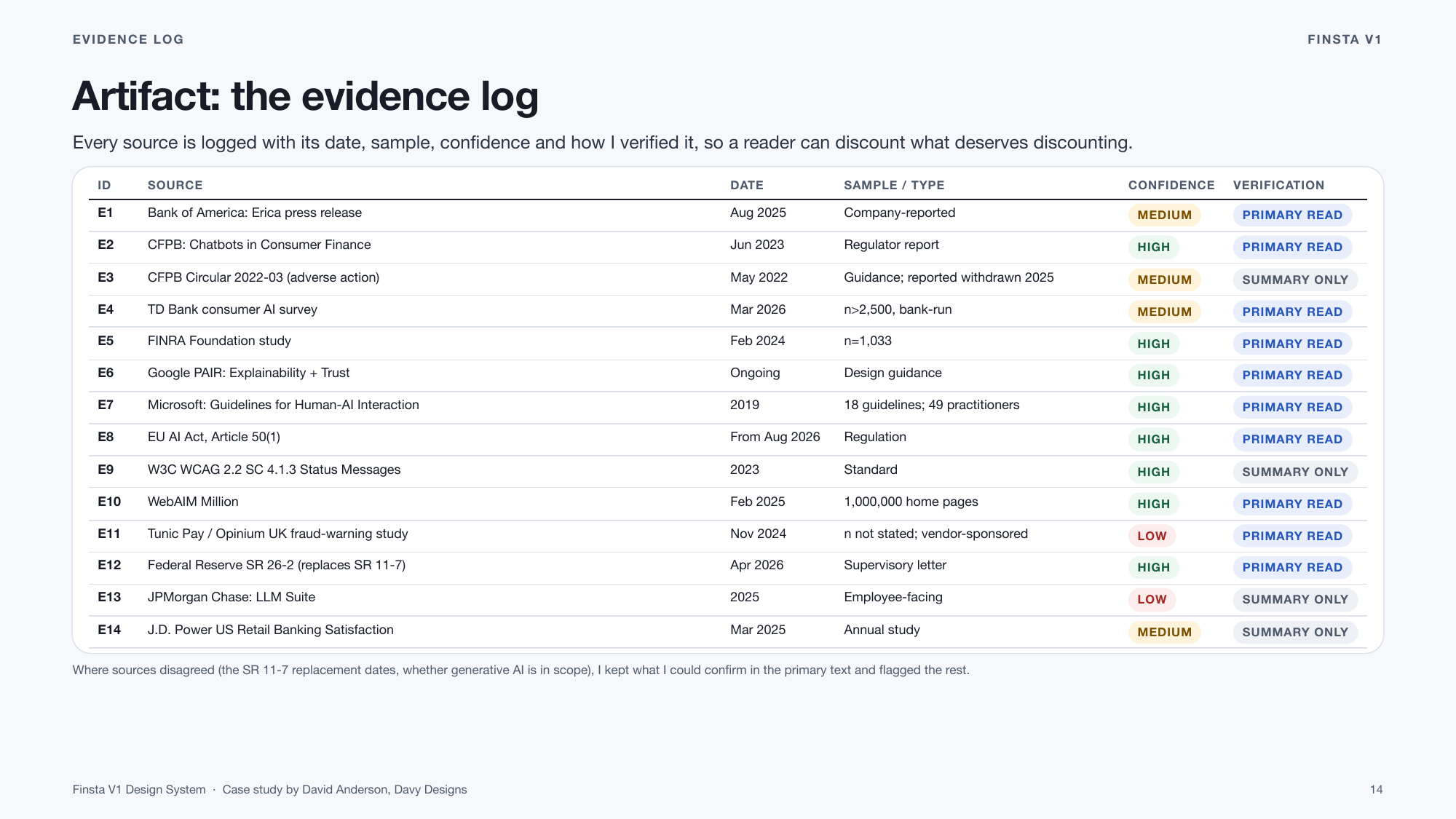The height and width of the screenshot is (819, 1456).
Task: Click 'W3C WCAG 2.2 SC 4.1.3 Status Messages'
Action: 274,470
